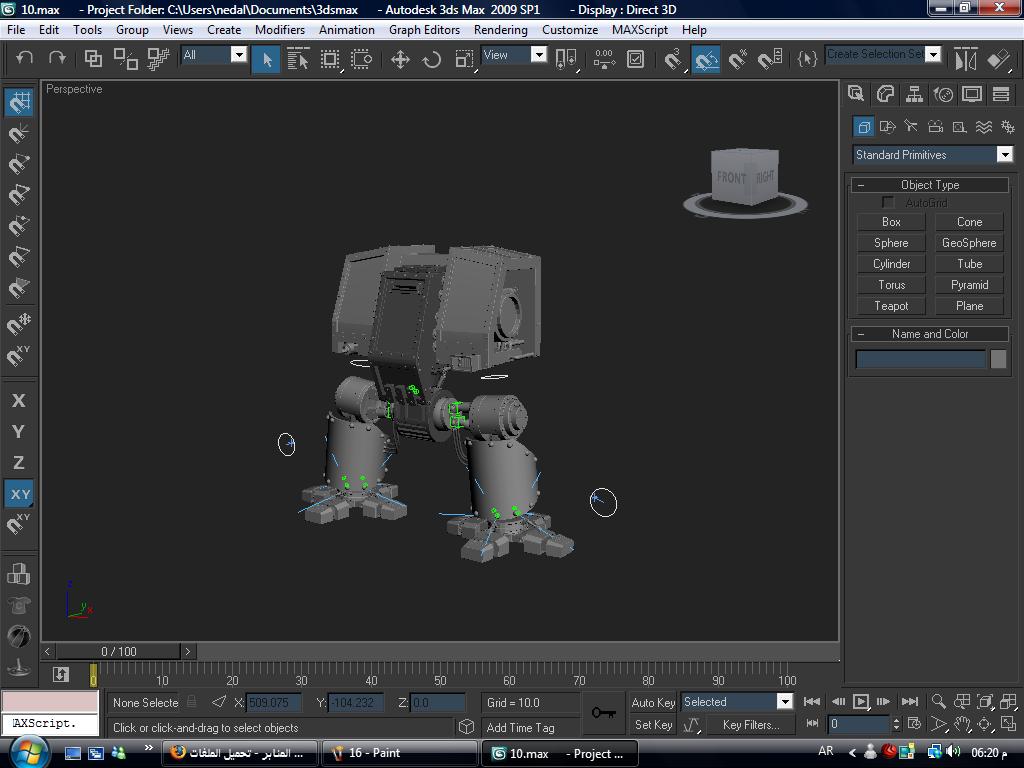This screenshot has width=1024, height=768.
Task: Toggle the 3D Snaps button
Action: point(673,59)
